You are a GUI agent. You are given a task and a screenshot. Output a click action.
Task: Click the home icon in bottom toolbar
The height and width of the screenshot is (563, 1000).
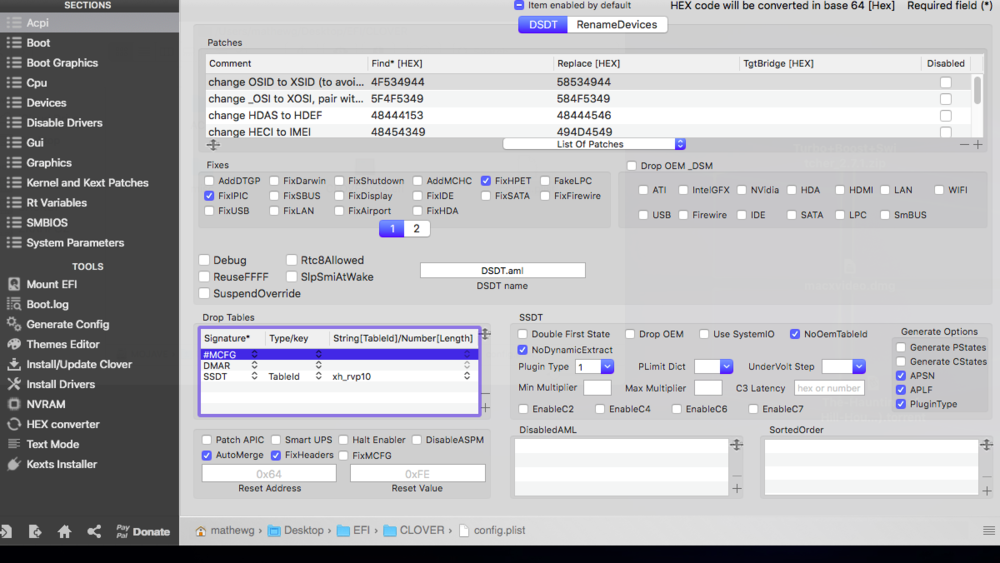(64, 532)
